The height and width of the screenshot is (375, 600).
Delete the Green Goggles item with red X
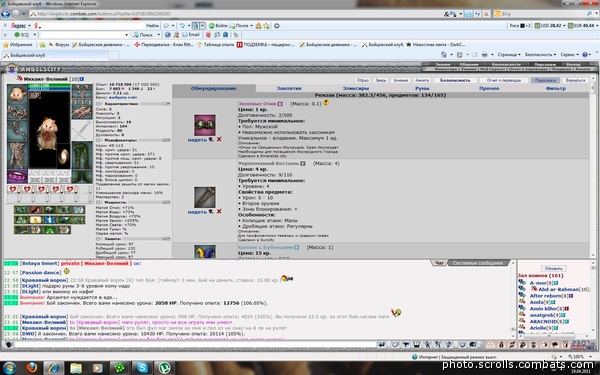tap(219, 139)
